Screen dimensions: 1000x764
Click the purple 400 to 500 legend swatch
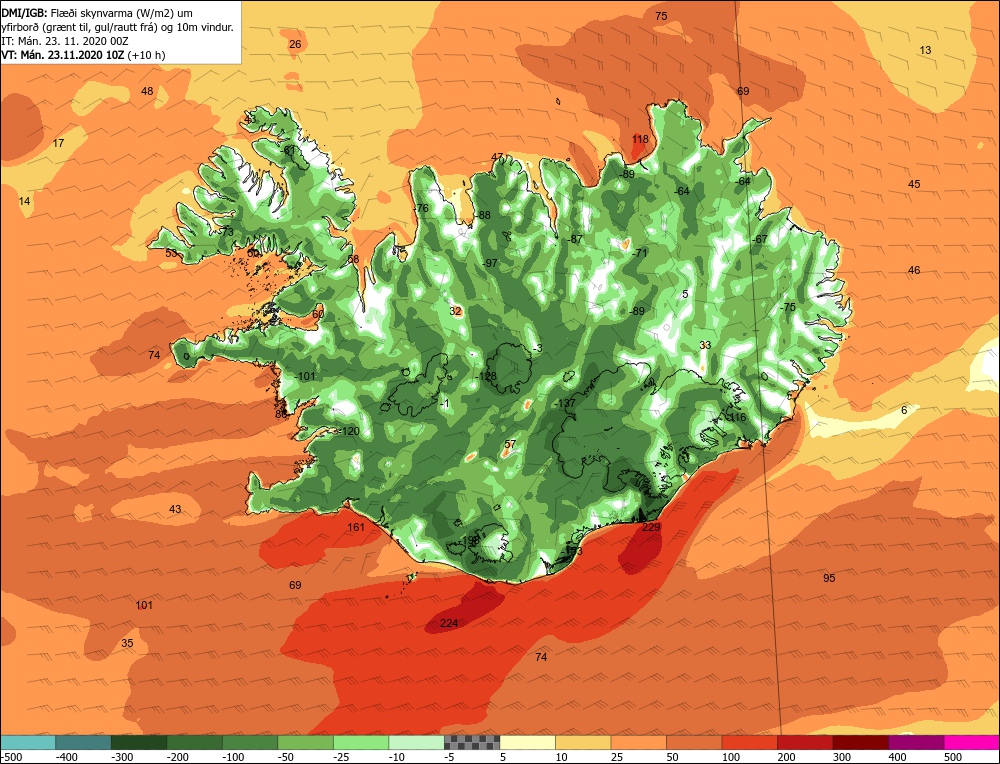(916, 742)
